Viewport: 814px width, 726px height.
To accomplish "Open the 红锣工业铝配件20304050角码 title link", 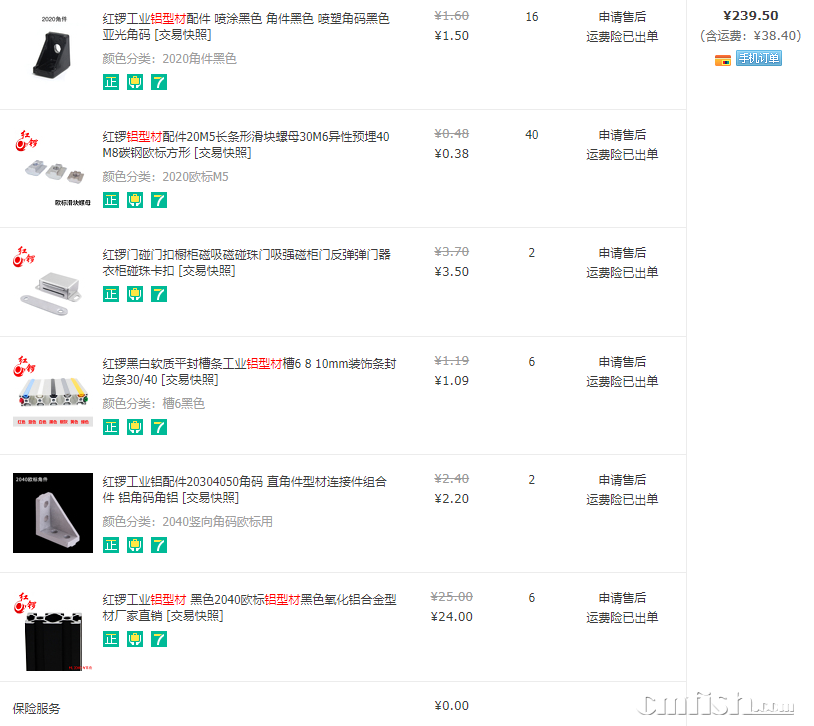I will [x=244, y=489].
